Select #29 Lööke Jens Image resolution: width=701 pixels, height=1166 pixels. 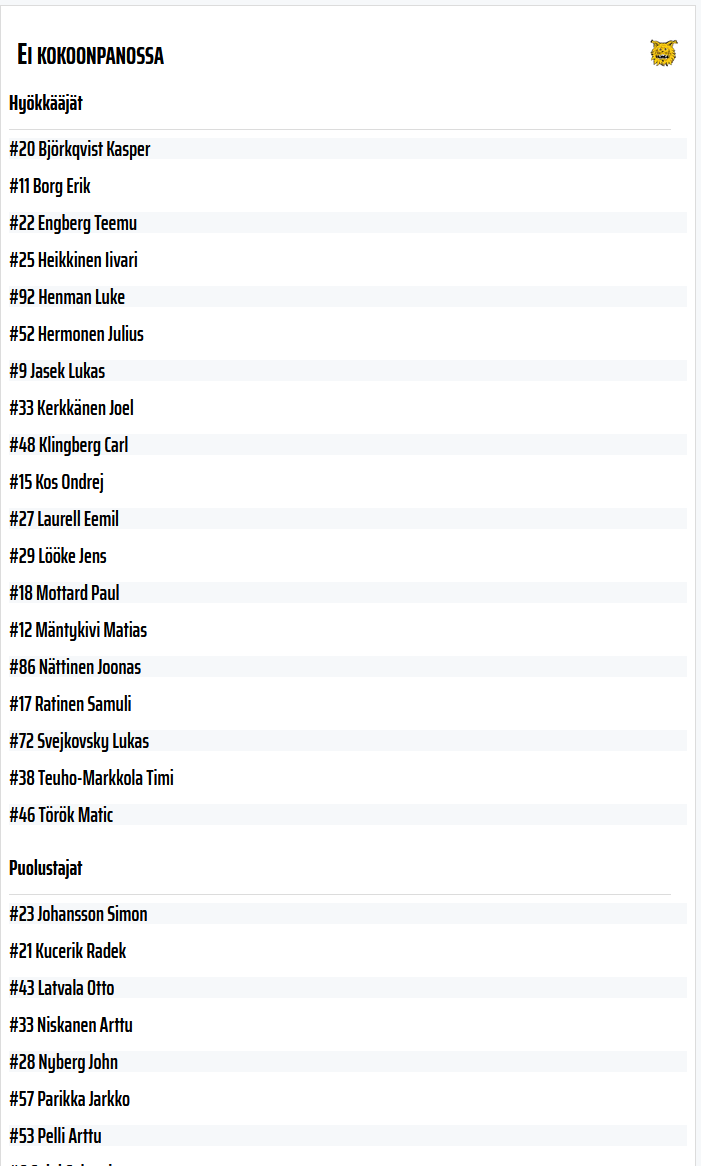(x=58, y=556)
